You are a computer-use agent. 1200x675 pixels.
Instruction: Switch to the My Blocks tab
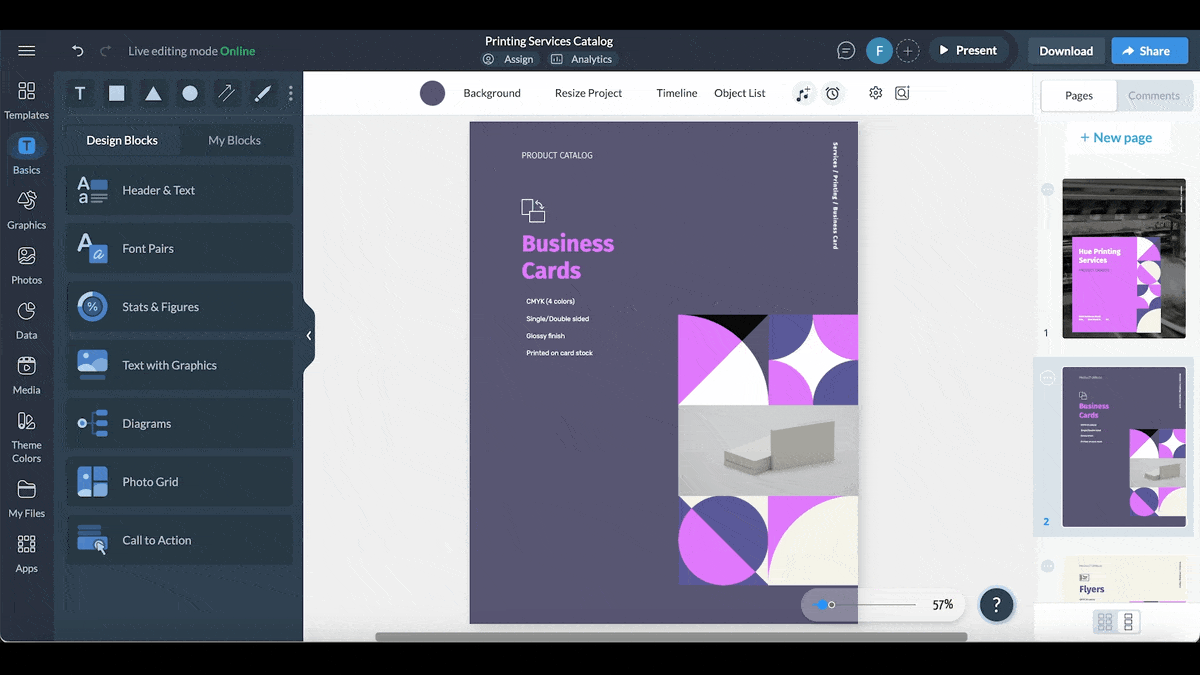236,140
